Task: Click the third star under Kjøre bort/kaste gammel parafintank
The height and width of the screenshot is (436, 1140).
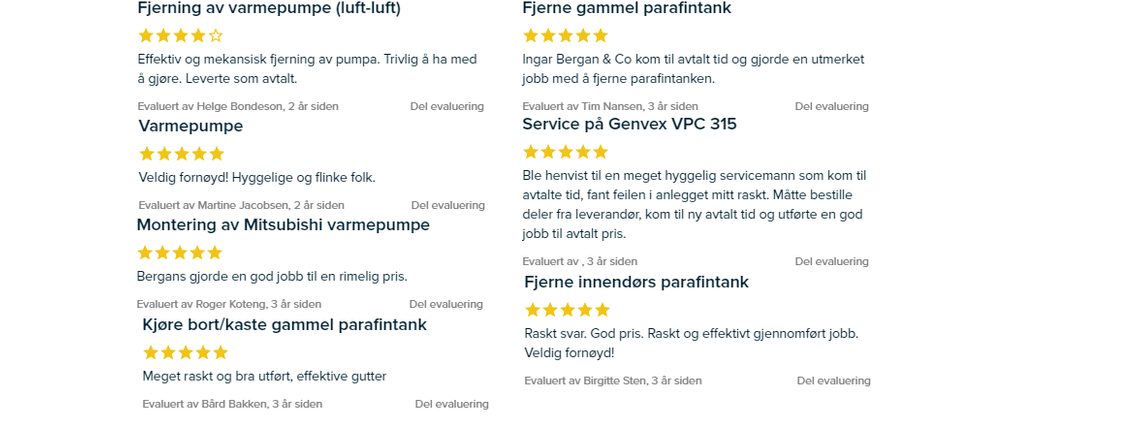Action: [185, 352]
